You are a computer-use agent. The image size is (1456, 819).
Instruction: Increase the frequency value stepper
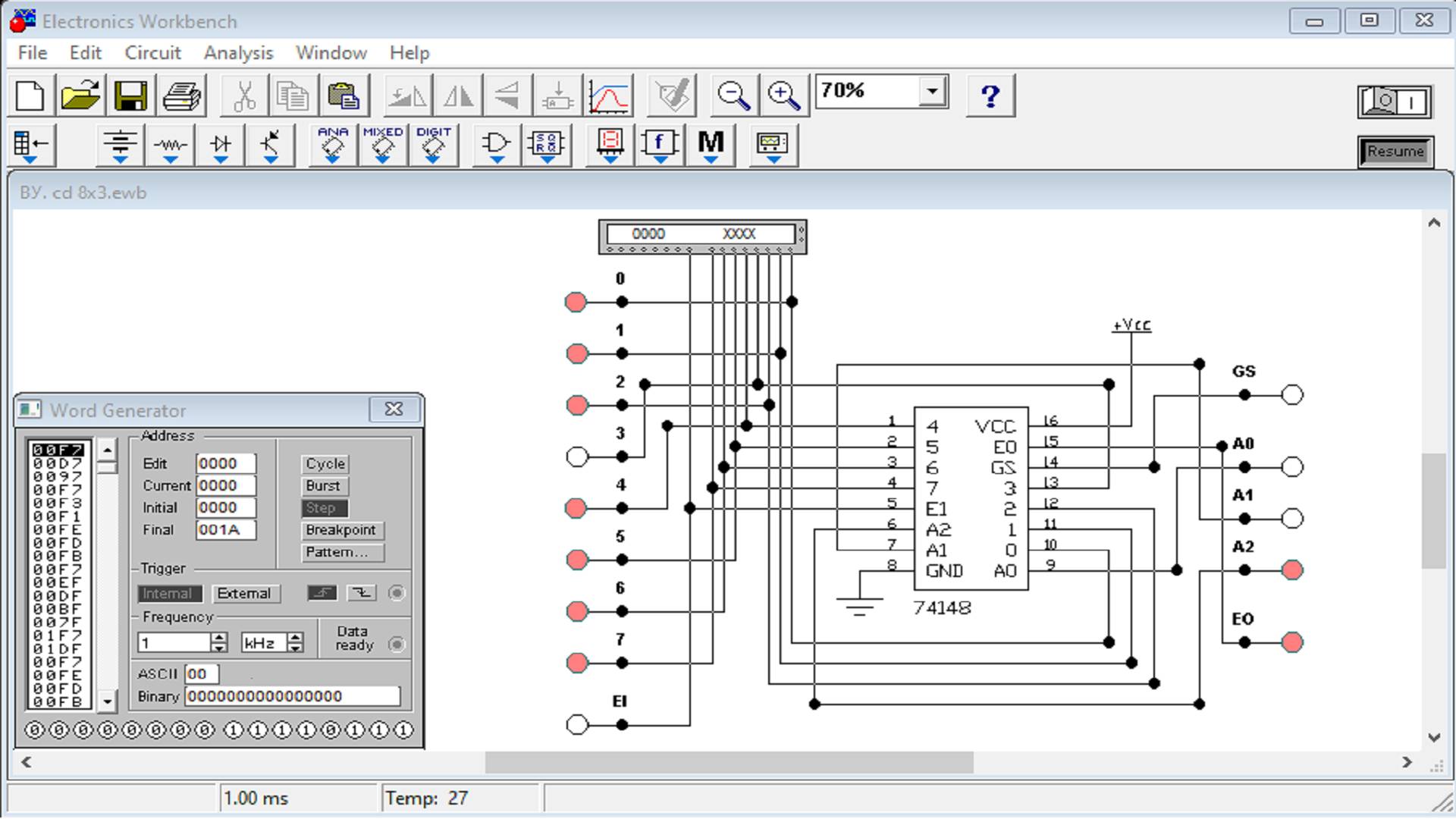point(218,638)
